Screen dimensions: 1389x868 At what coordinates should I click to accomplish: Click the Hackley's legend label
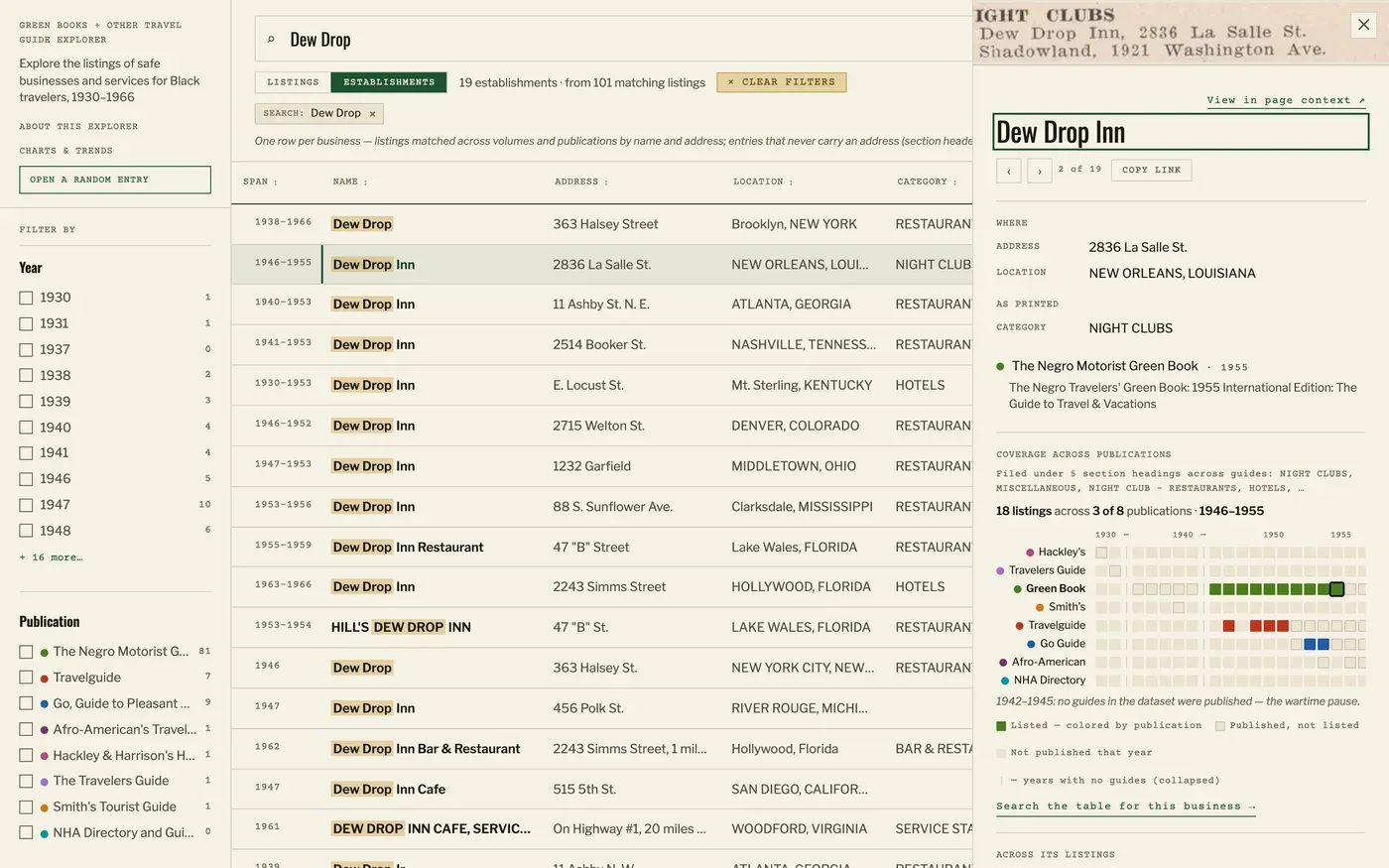point(1062,553)
